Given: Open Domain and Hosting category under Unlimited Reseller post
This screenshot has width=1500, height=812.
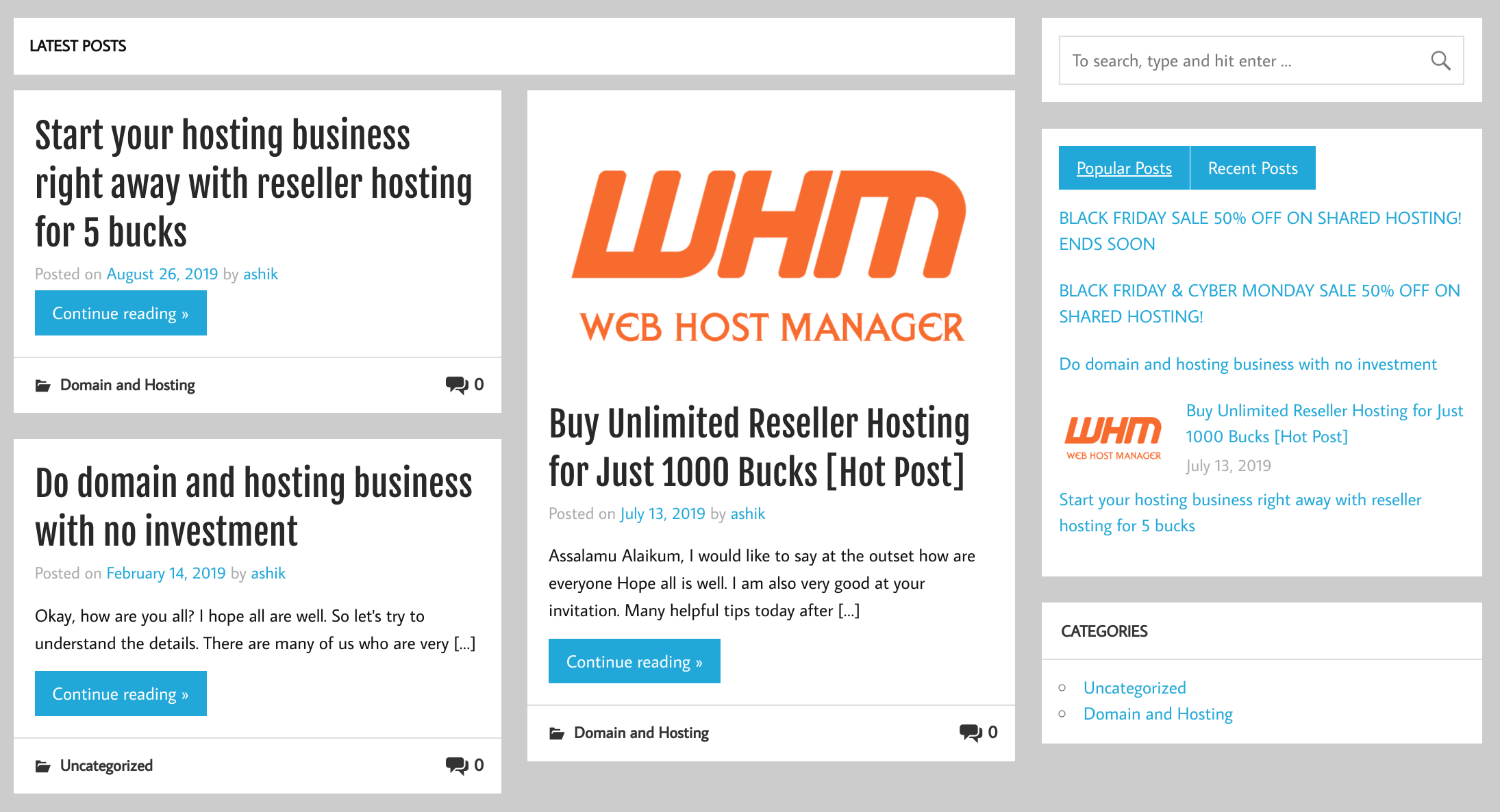Looking at the screenshot, I should point(641,733).
